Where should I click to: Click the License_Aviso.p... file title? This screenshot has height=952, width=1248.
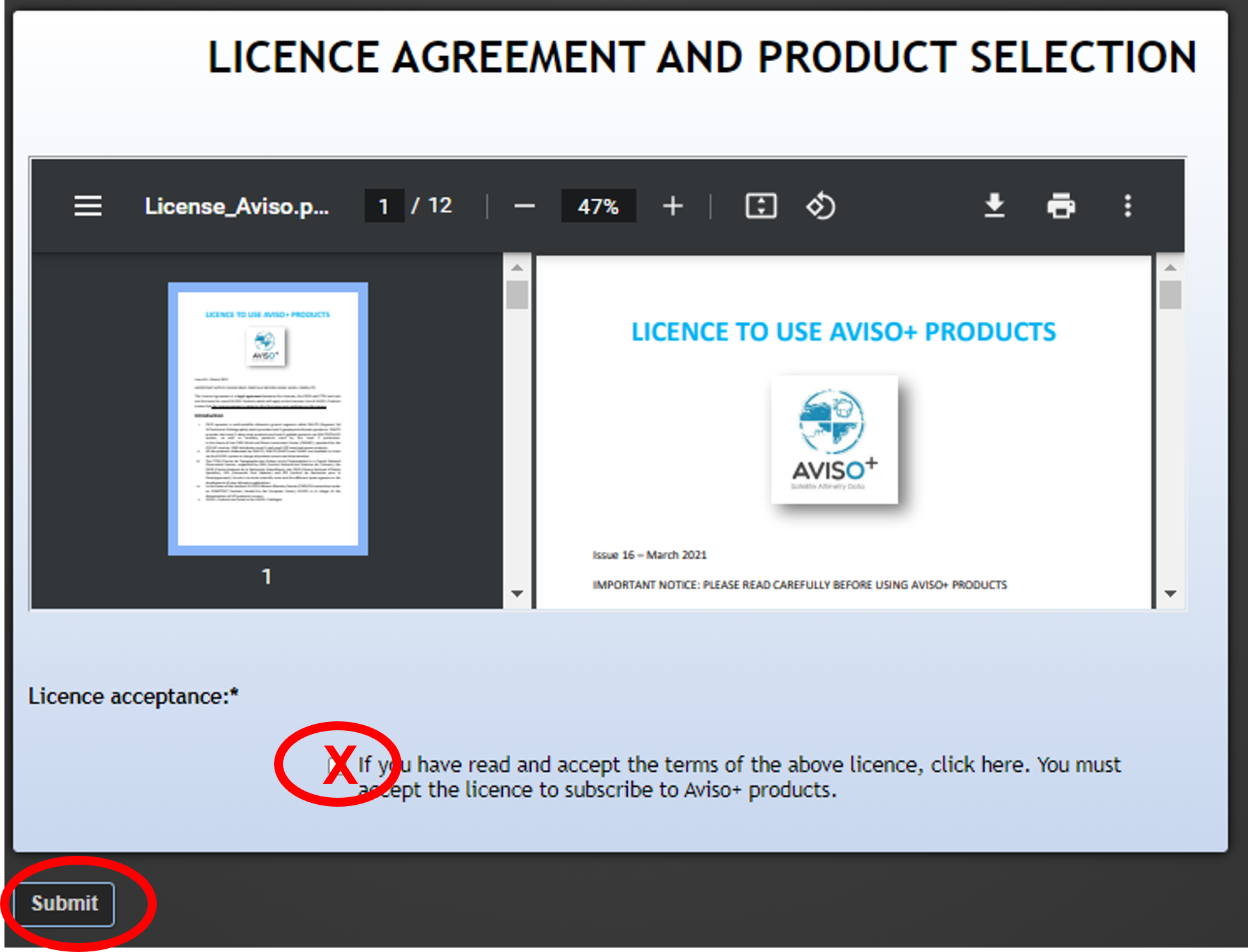[236, 206]
